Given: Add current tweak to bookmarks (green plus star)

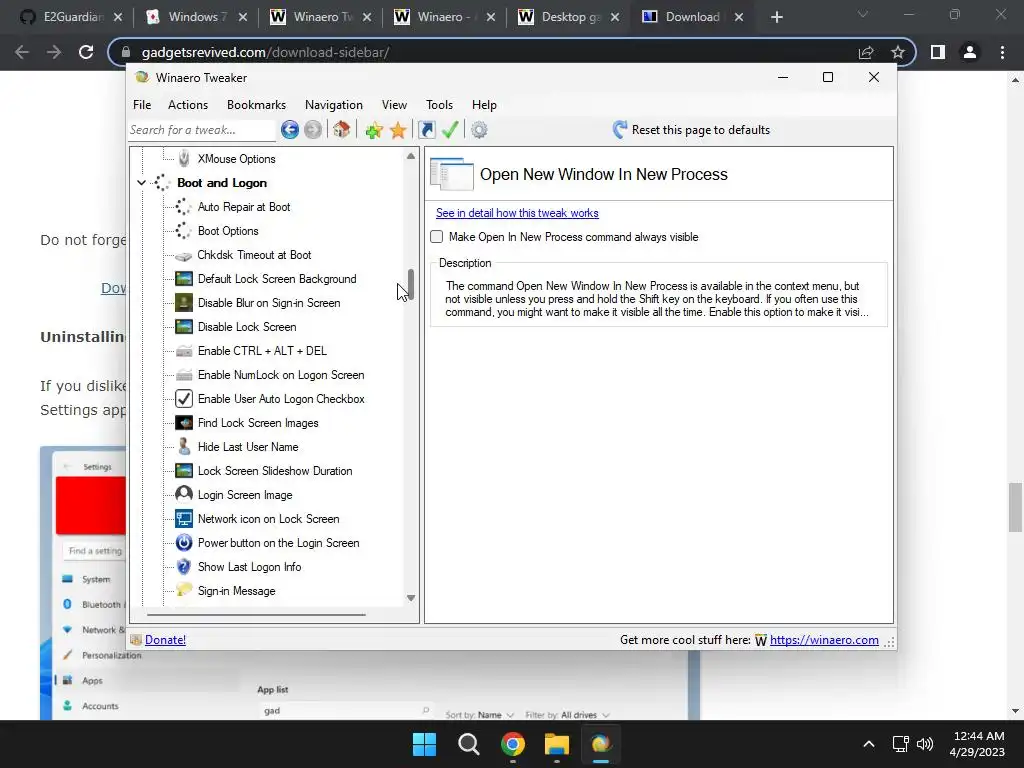Looking at the screenshot, I should (x=374, y=130).
